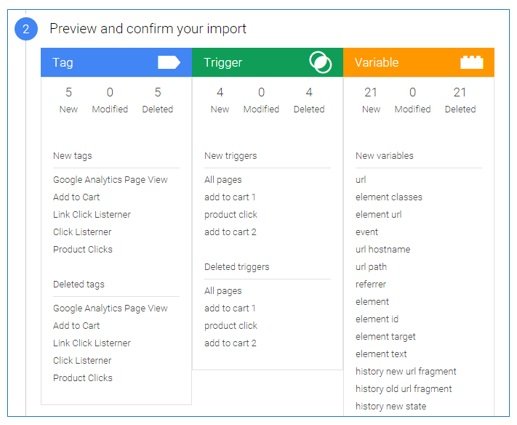Click the 'referrer' variable entry
Image resolution: width=517 pixels, height=425 pixels.
[371, 284]
